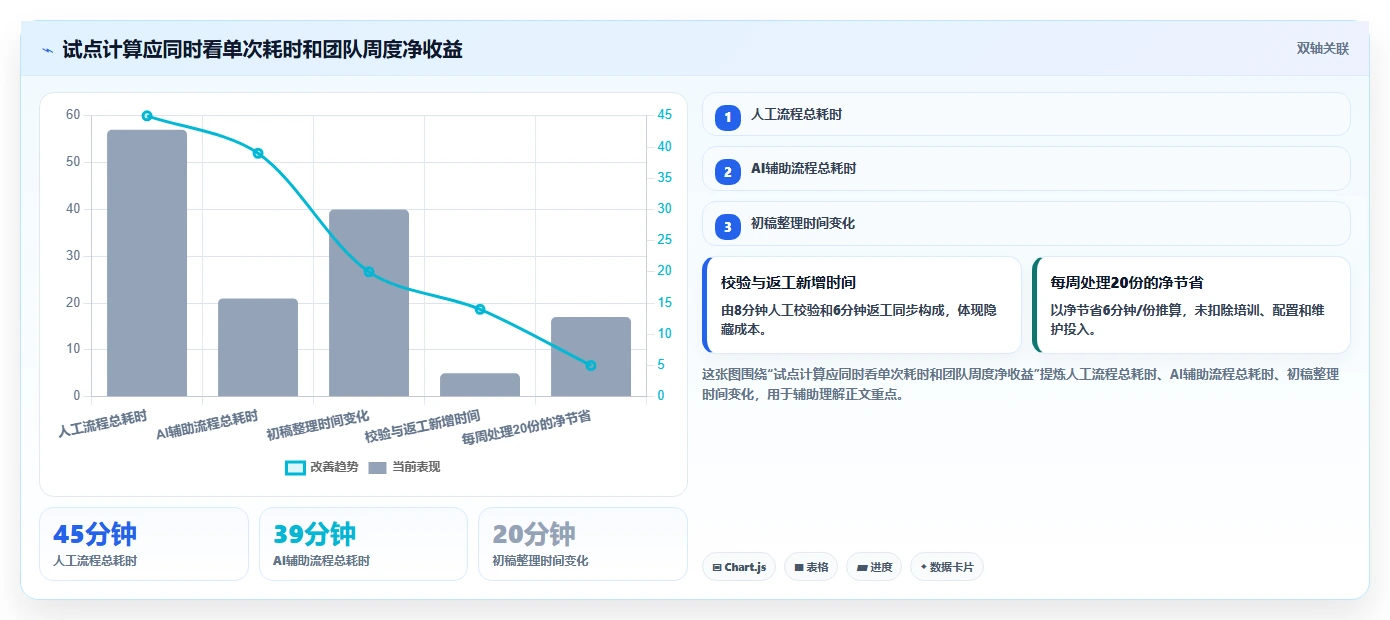The width and height of the screenshot is (1390, 620).
Task: Click the trend line point at value 39
Action: 258,153
